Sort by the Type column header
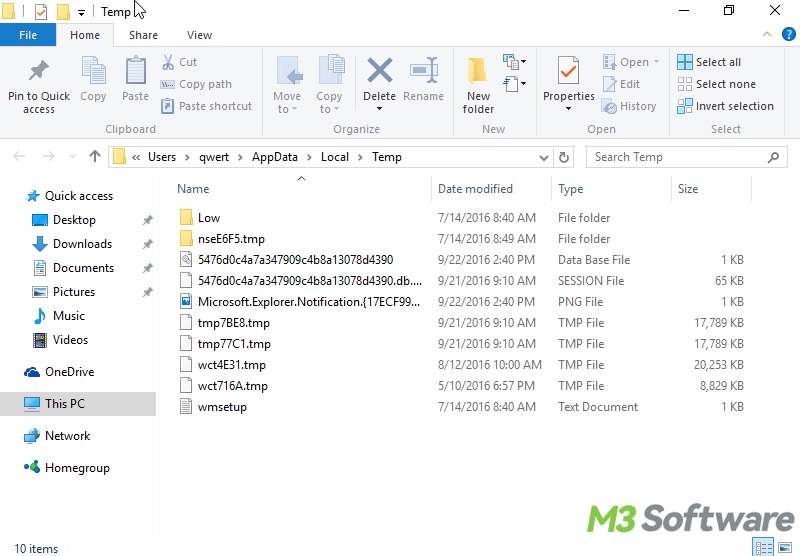 611,189
